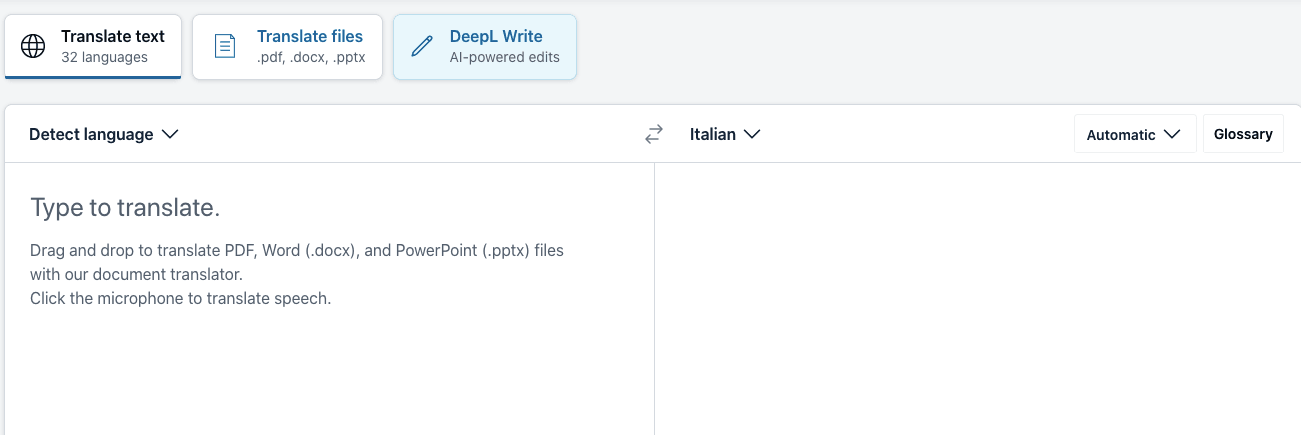The image size is (1301, 435).
Task: Open the Detect language source dropdown
Action: 104,134
